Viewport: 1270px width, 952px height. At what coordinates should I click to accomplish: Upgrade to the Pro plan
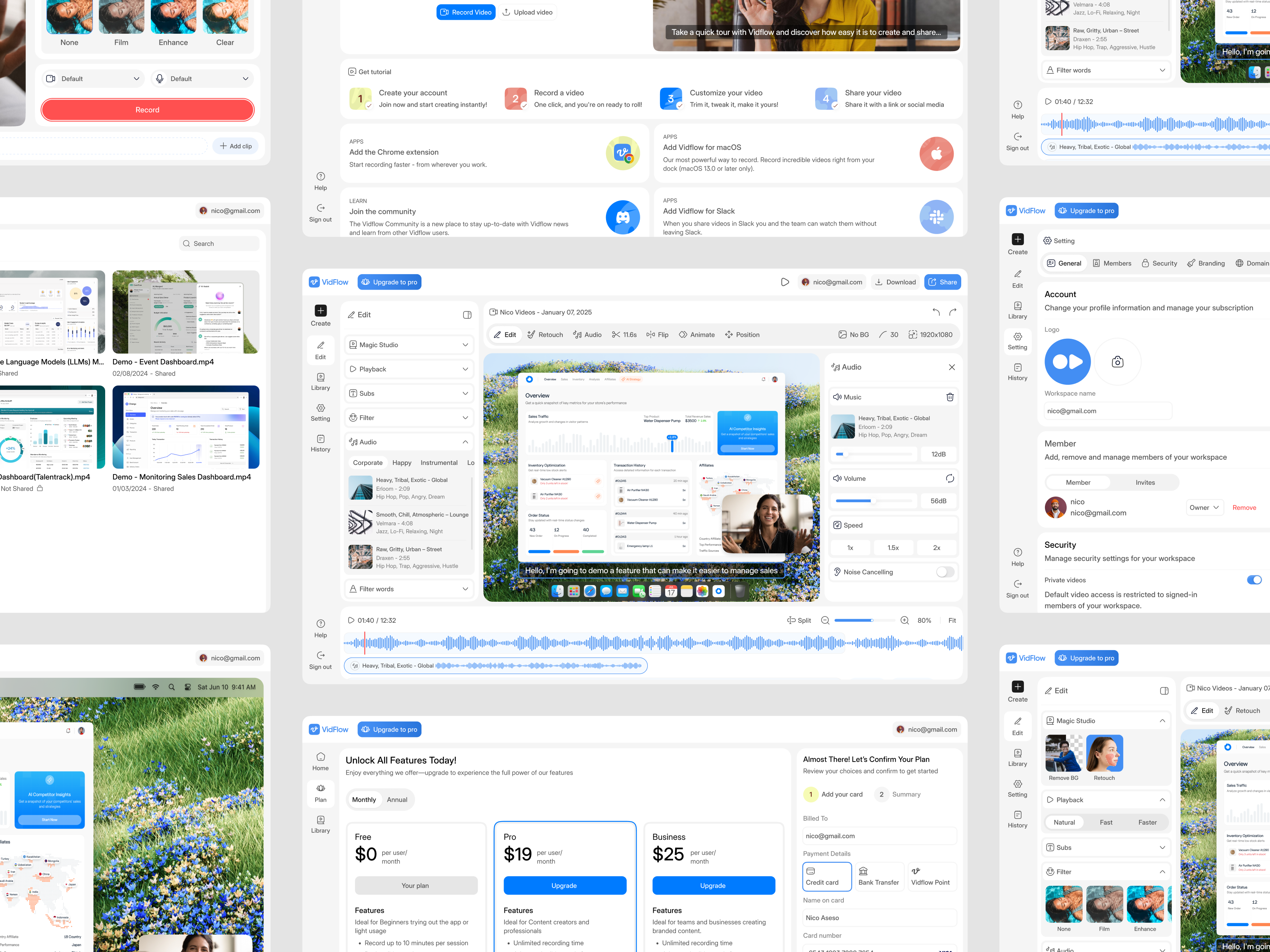click(565, 885)
